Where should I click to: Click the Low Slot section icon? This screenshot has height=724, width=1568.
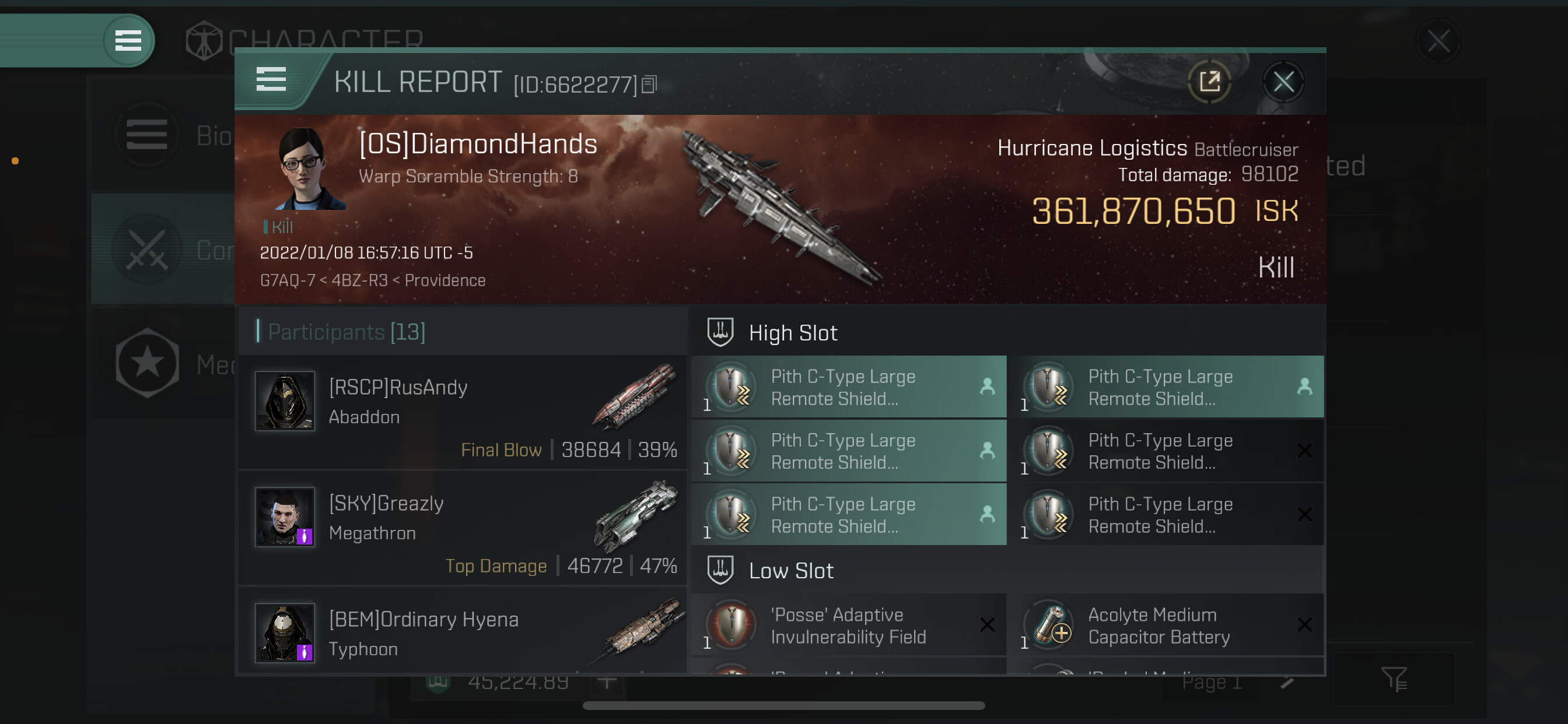720,570
